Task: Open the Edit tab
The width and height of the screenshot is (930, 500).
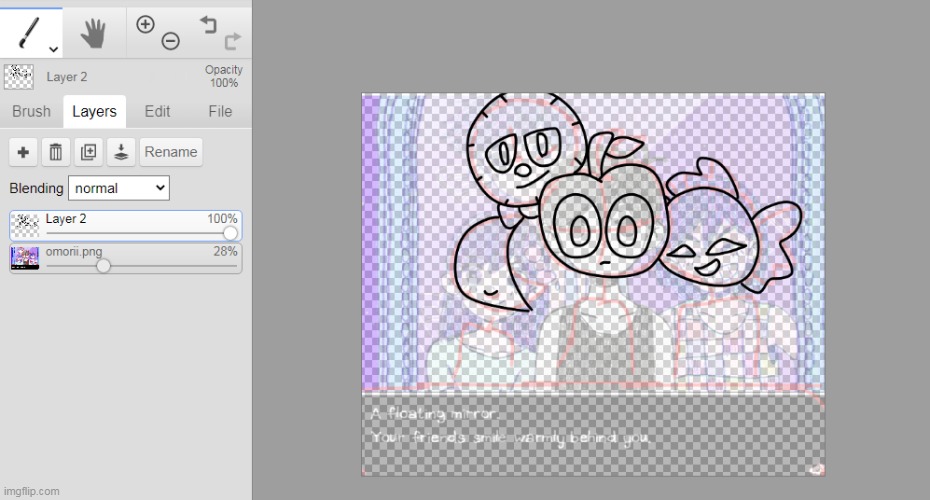Action: (157, 112)
